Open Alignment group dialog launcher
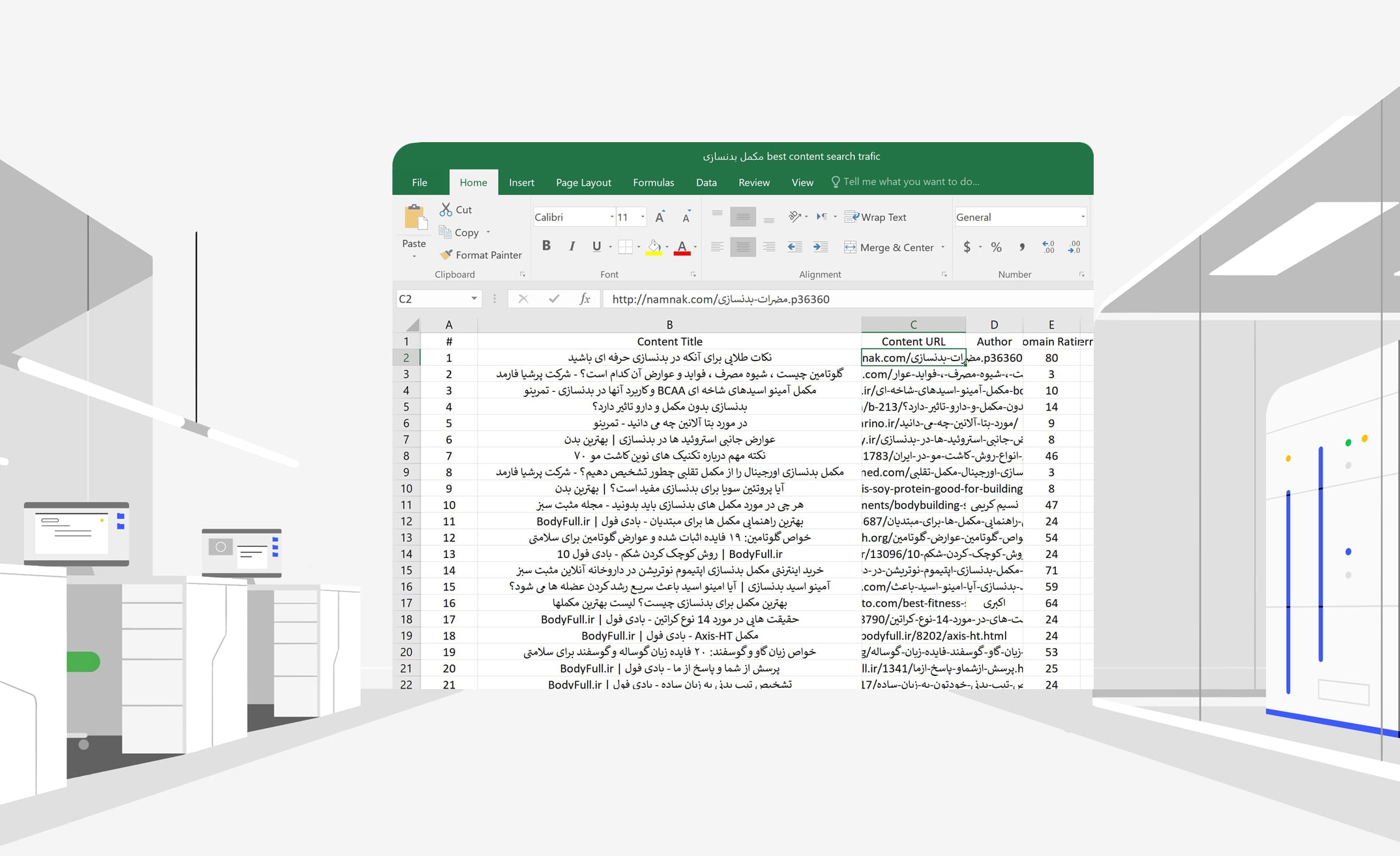The width and height of the screenshot is (1400, 856). pos(944,274)
